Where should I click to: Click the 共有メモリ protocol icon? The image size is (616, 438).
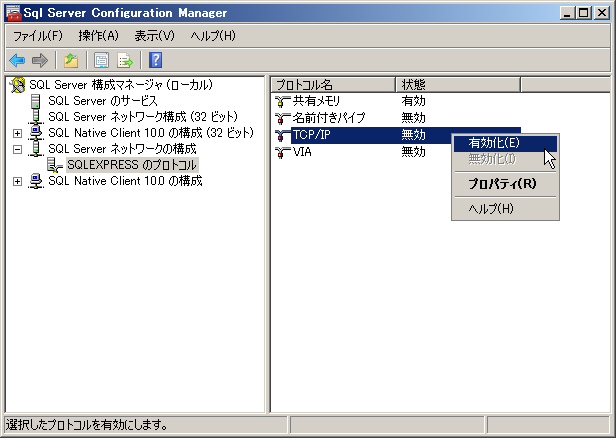(x=282, y=101)
